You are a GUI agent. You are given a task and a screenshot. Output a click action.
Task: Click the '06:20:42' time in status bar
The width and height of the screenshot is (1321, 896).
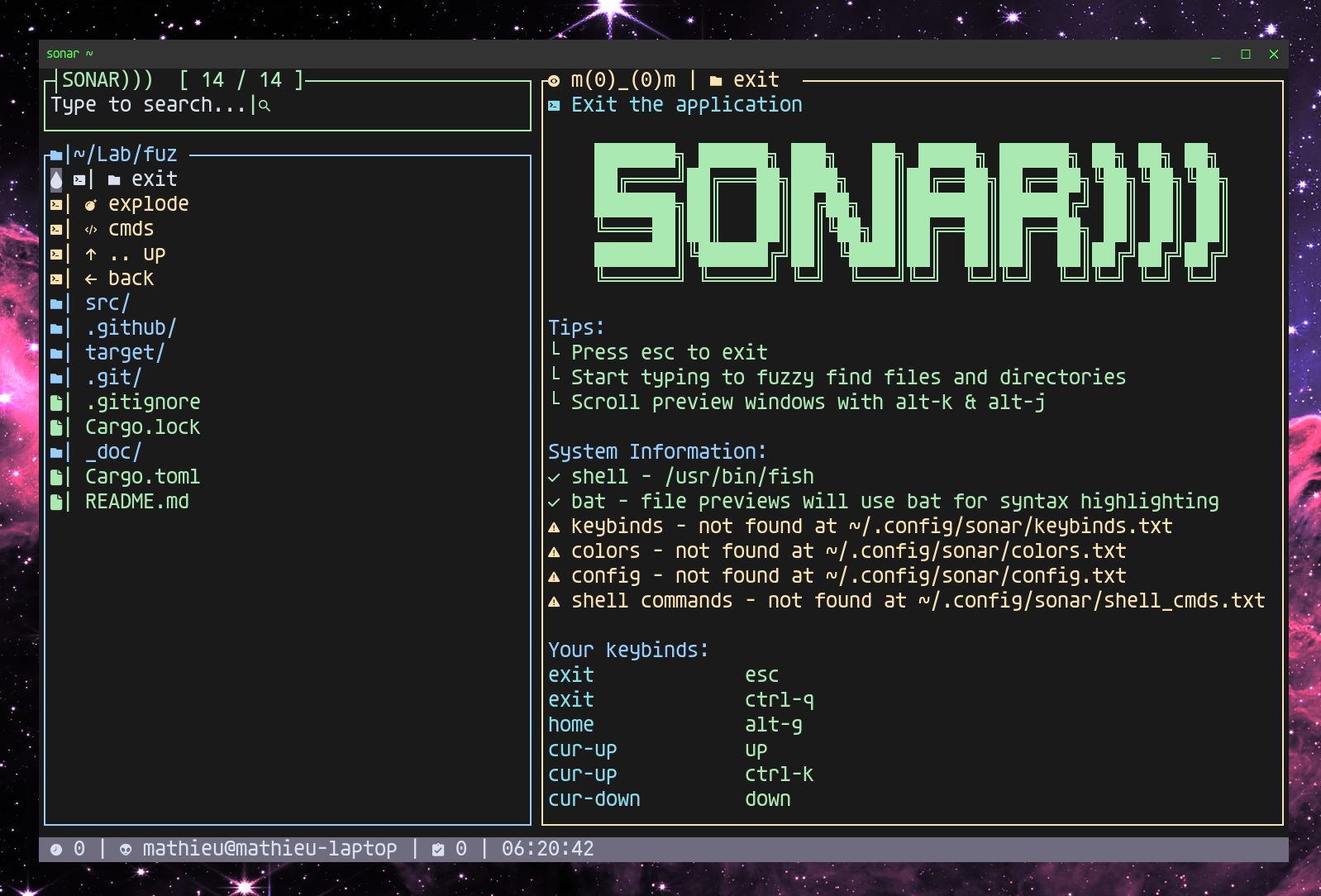pos(548,849)
